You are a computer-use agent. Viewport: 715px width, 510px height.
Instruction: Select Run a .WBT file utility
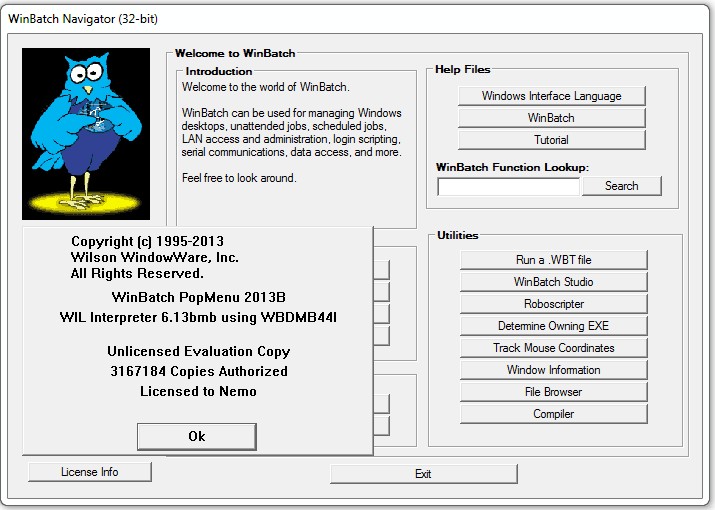point(554,260)
